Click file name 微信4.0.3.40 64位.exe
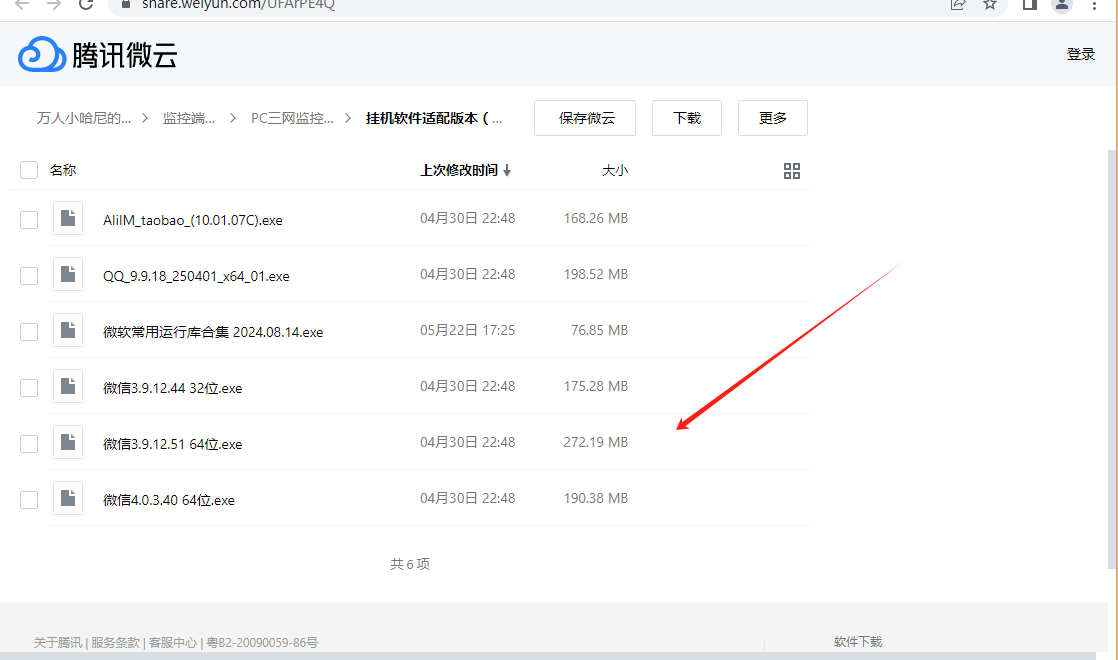This screenshot has height=660, width=1118. point(168,500)
